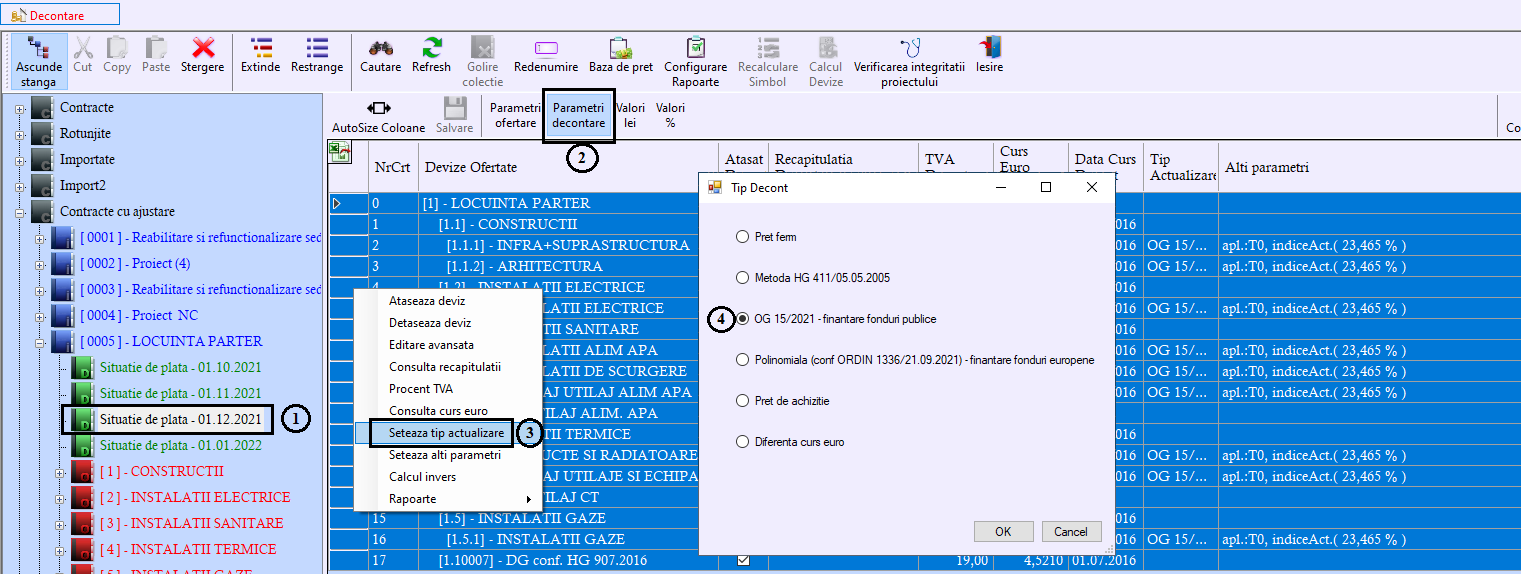1521x574 pixels.
Task: Select the Pret ferm radio option
Action: tap(742, 237)
